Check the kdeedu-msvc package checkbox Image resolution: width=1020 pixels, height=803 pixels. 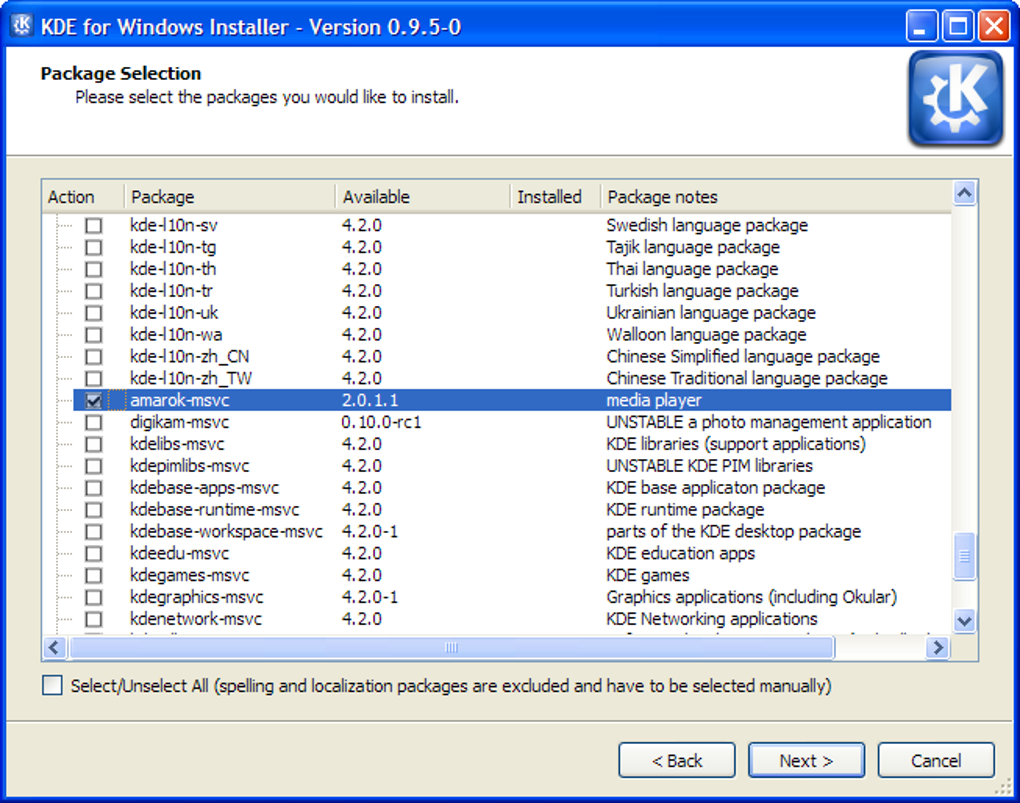pos(94,554)
